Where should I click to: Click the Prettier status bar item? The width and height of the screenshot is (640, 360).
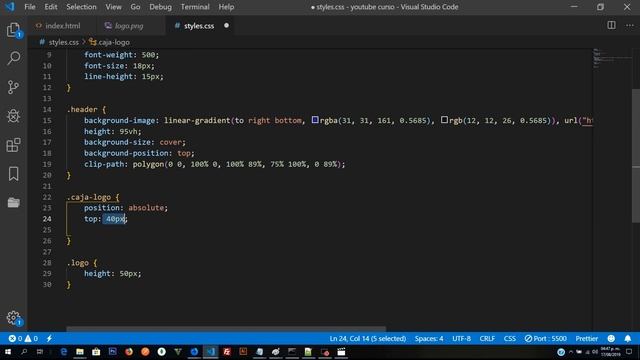pos(587,338)
